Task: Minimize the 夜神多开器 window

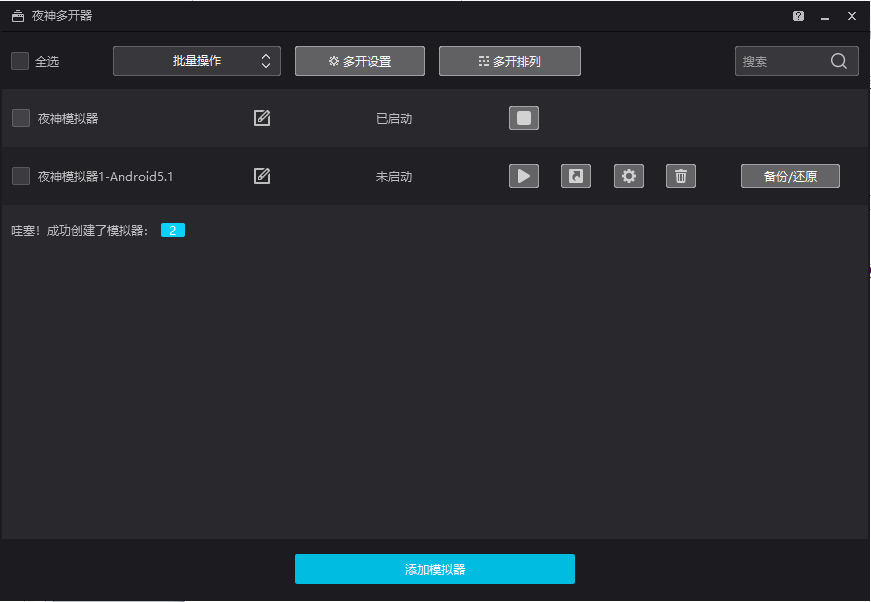Action: point(825,17)
